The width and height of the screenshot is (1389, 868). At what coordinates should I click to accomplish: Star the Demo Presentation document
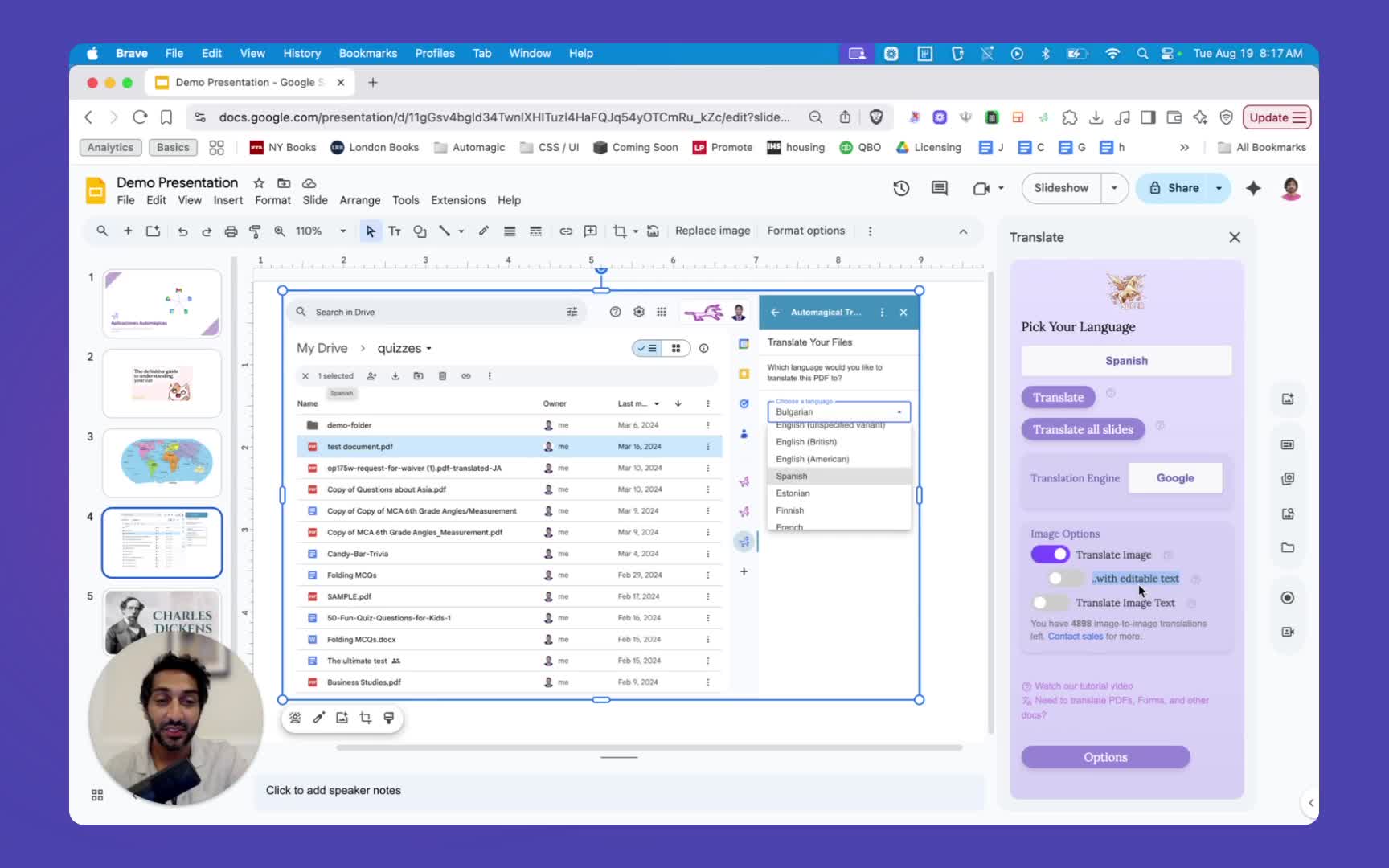point(259,183)
